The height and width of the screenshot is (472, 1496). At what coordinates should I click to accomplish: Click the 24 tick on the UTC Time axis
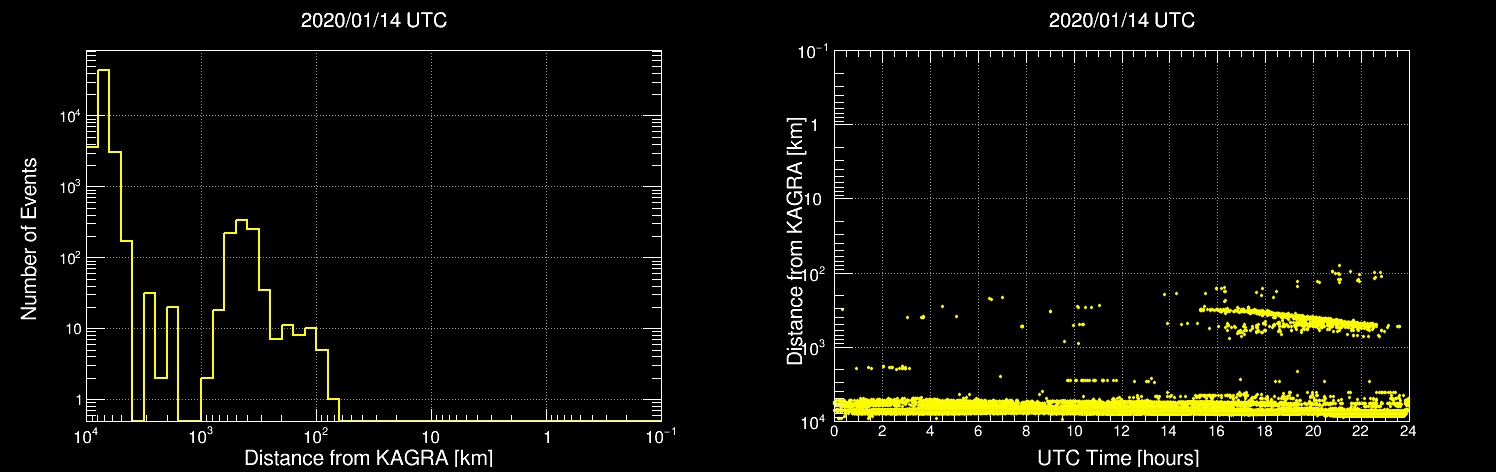(x=1408, y=433)
